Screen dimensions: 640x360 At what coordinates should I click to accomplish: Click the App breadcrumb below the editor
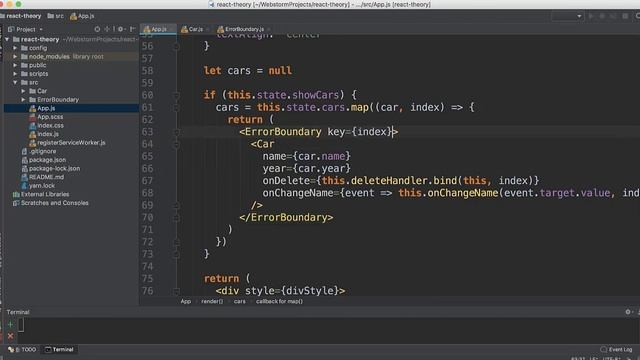[x=186, y=302]
